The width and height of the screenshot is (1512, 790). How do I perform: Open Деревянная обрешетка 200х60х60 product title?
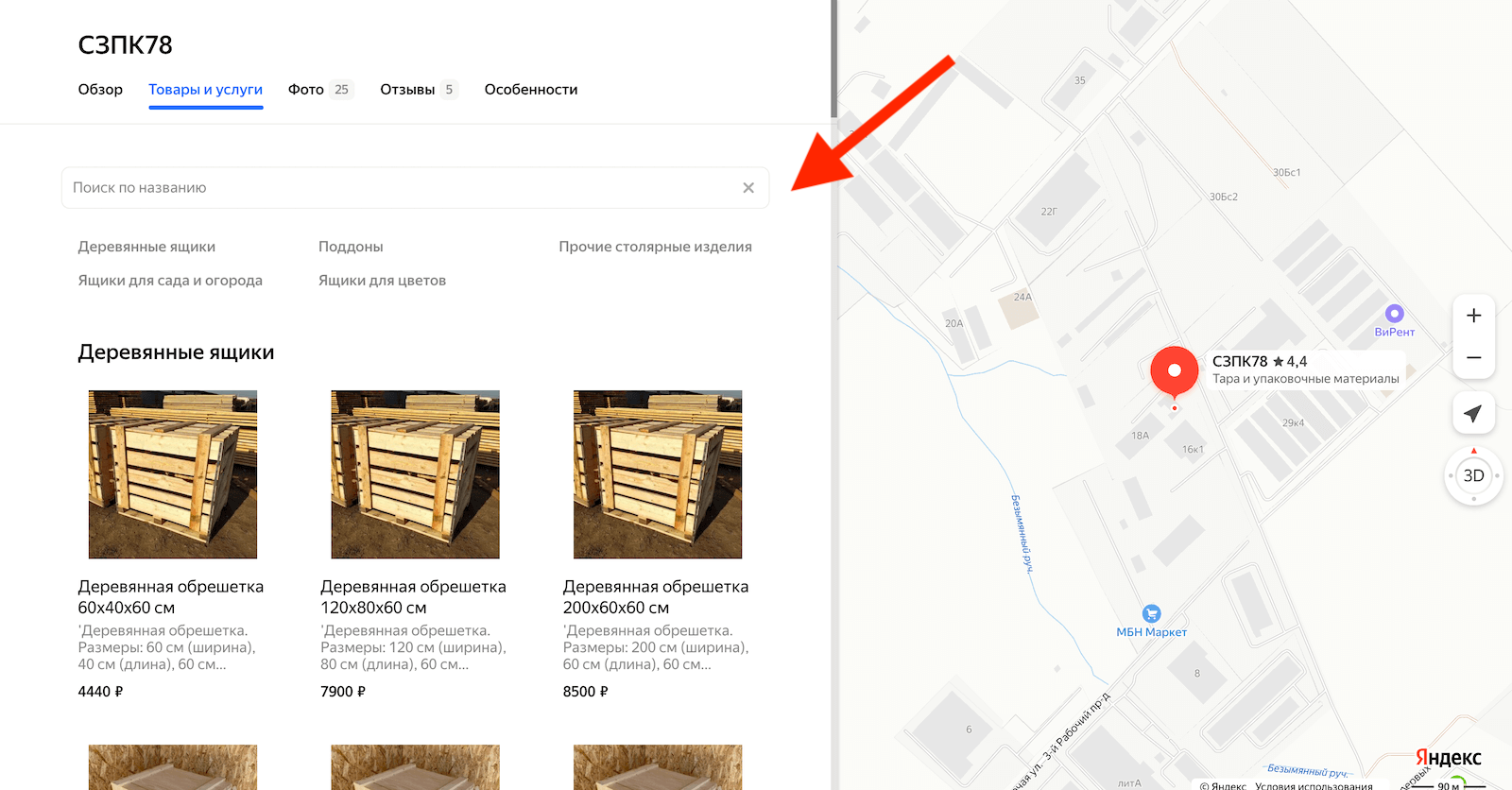click(x=656, y=597)
